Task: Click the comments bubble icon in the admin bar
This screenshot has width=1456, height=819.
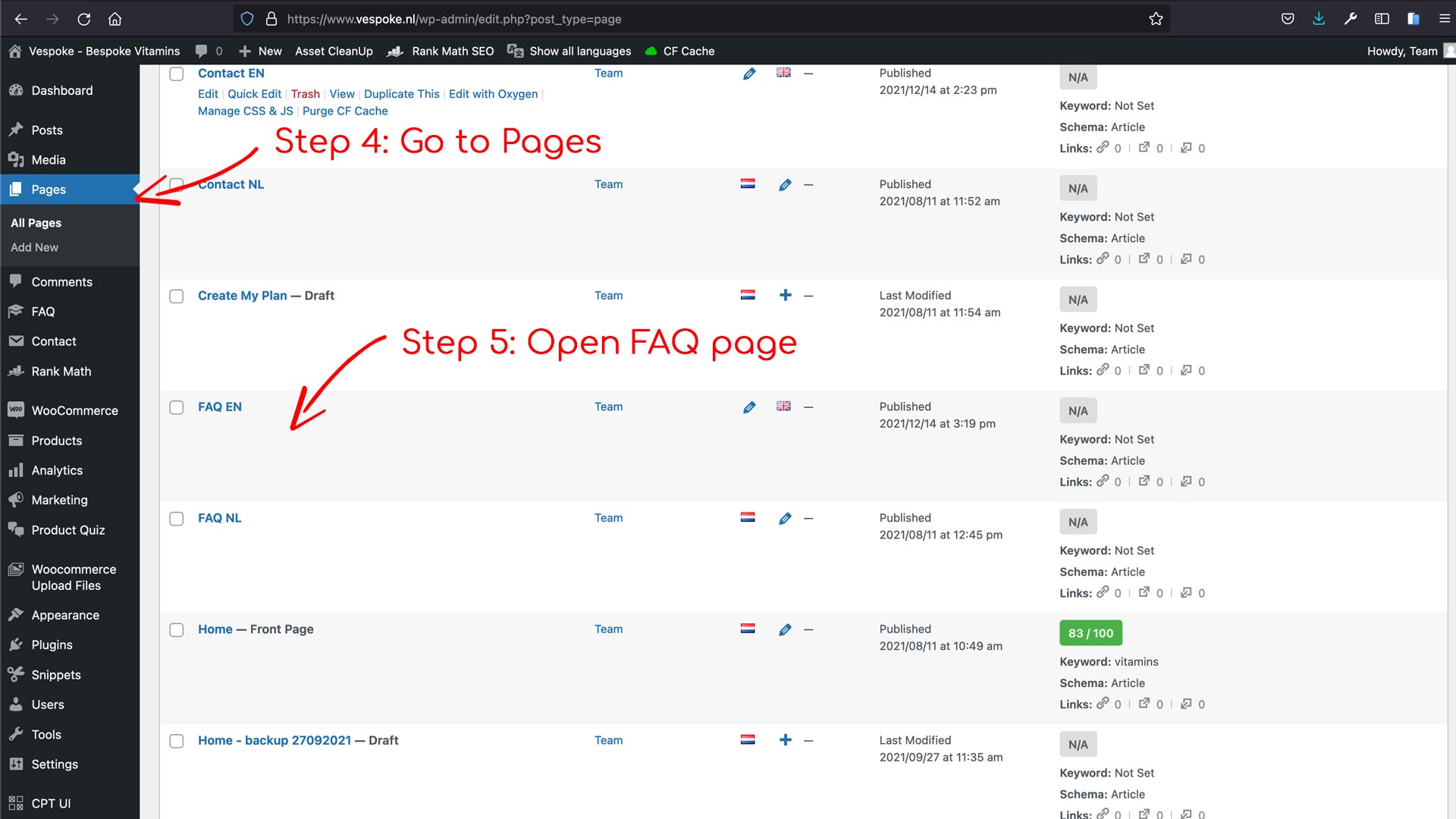Action: [x=202, y=51]
